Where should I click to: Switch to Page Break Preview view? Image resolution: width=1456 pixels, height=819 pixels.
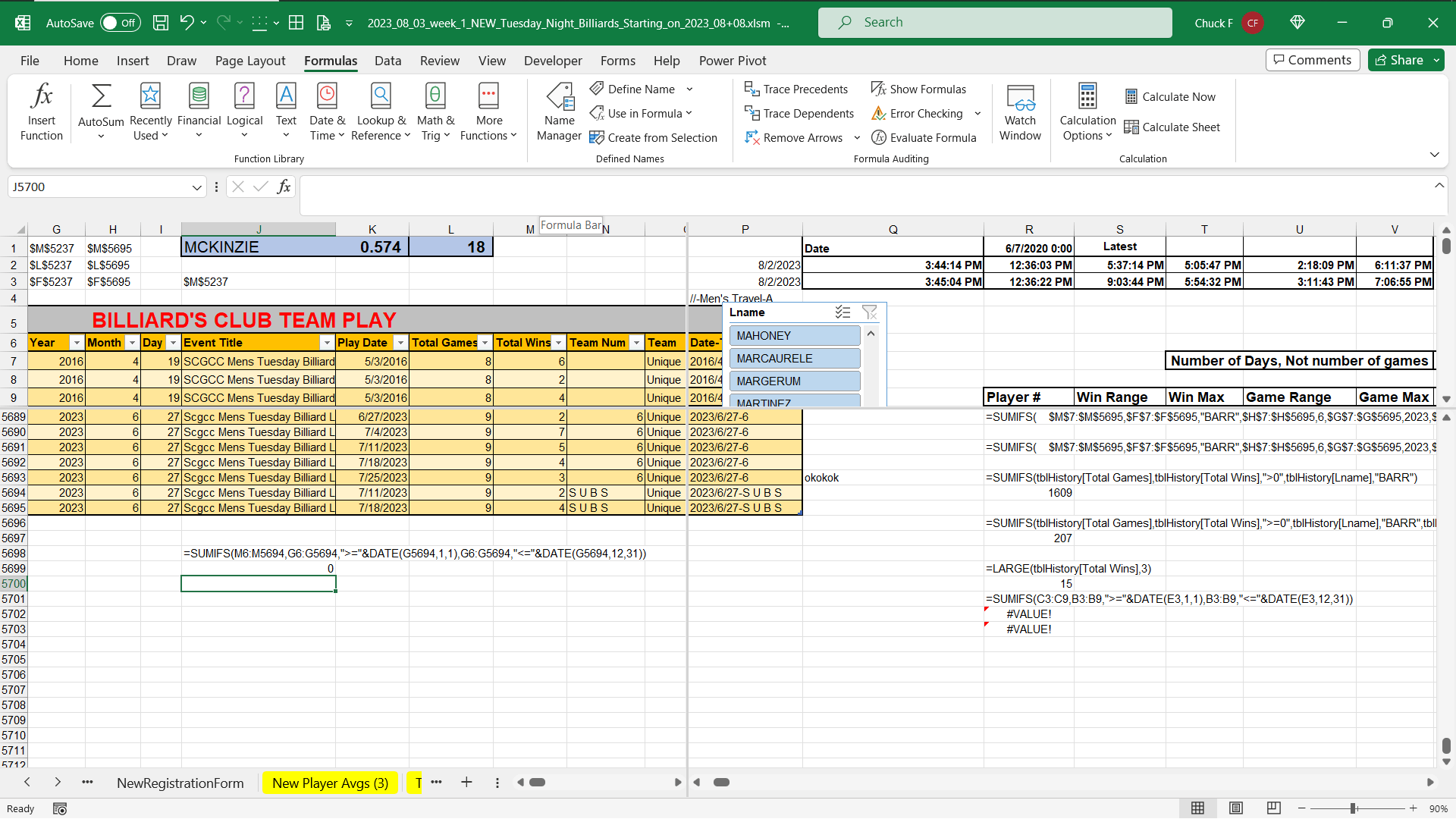1274,808
